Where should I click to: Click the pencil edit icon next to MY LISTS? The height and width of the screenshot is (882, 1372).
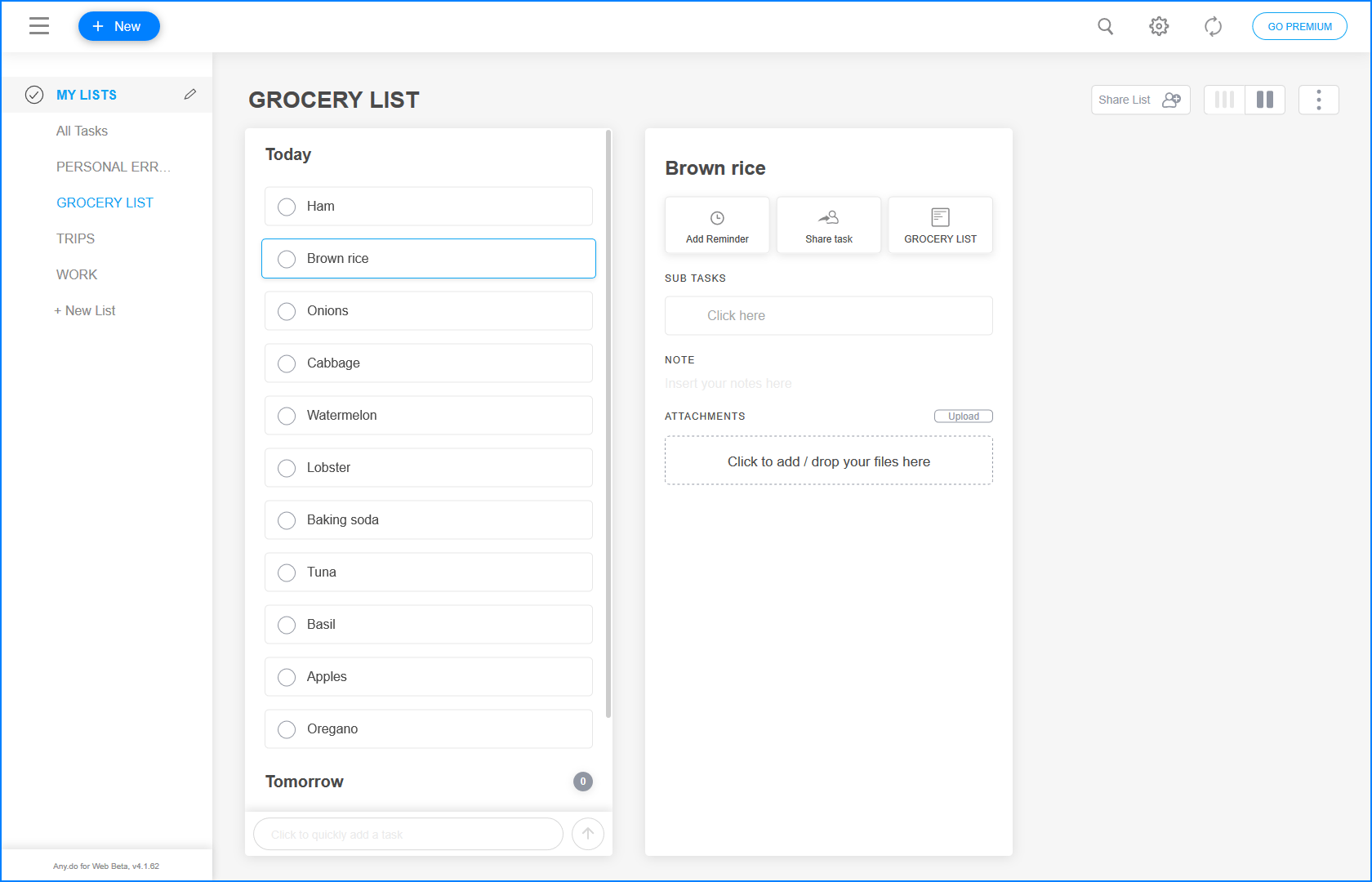point(190,94)
